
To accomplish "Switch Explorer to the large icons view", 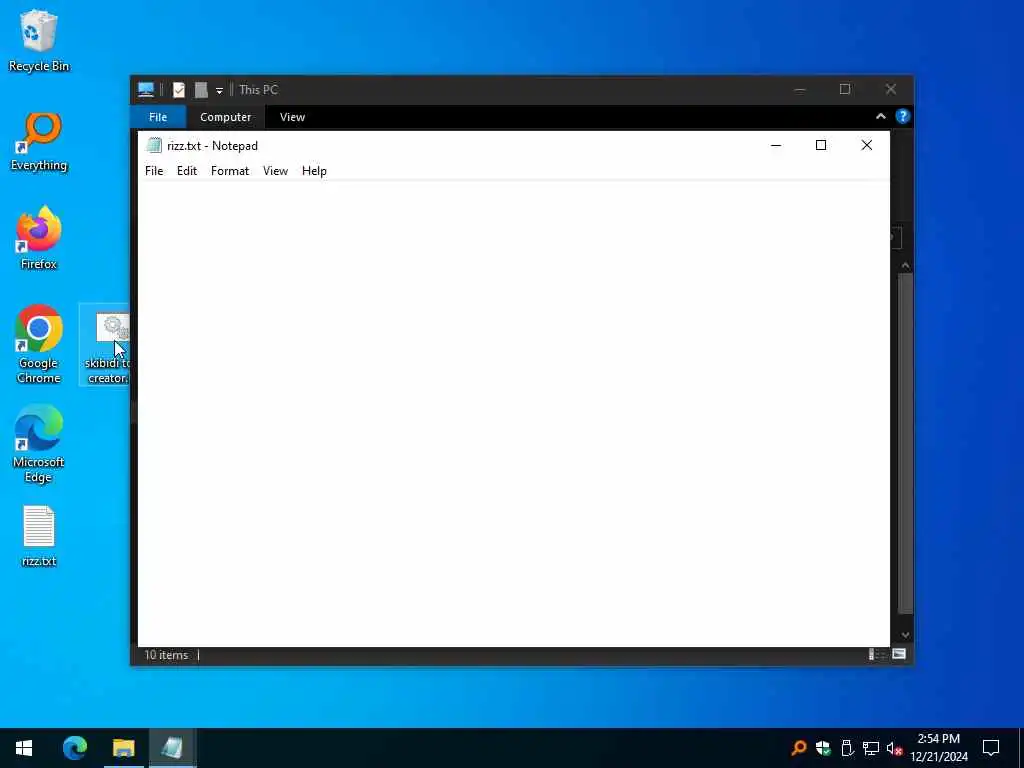I will tap(899, 654).
